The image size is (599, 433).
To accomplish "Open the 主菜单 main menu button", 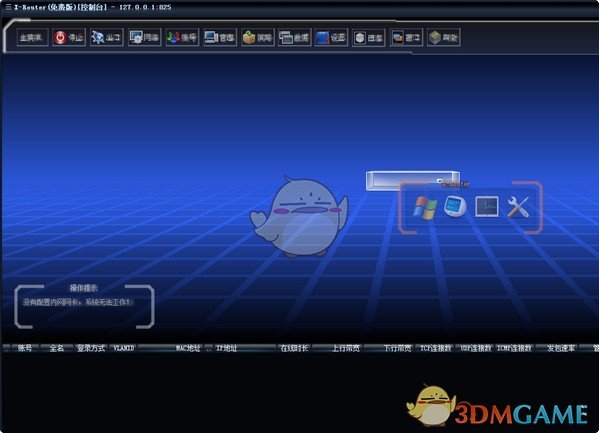I will 32,37.
